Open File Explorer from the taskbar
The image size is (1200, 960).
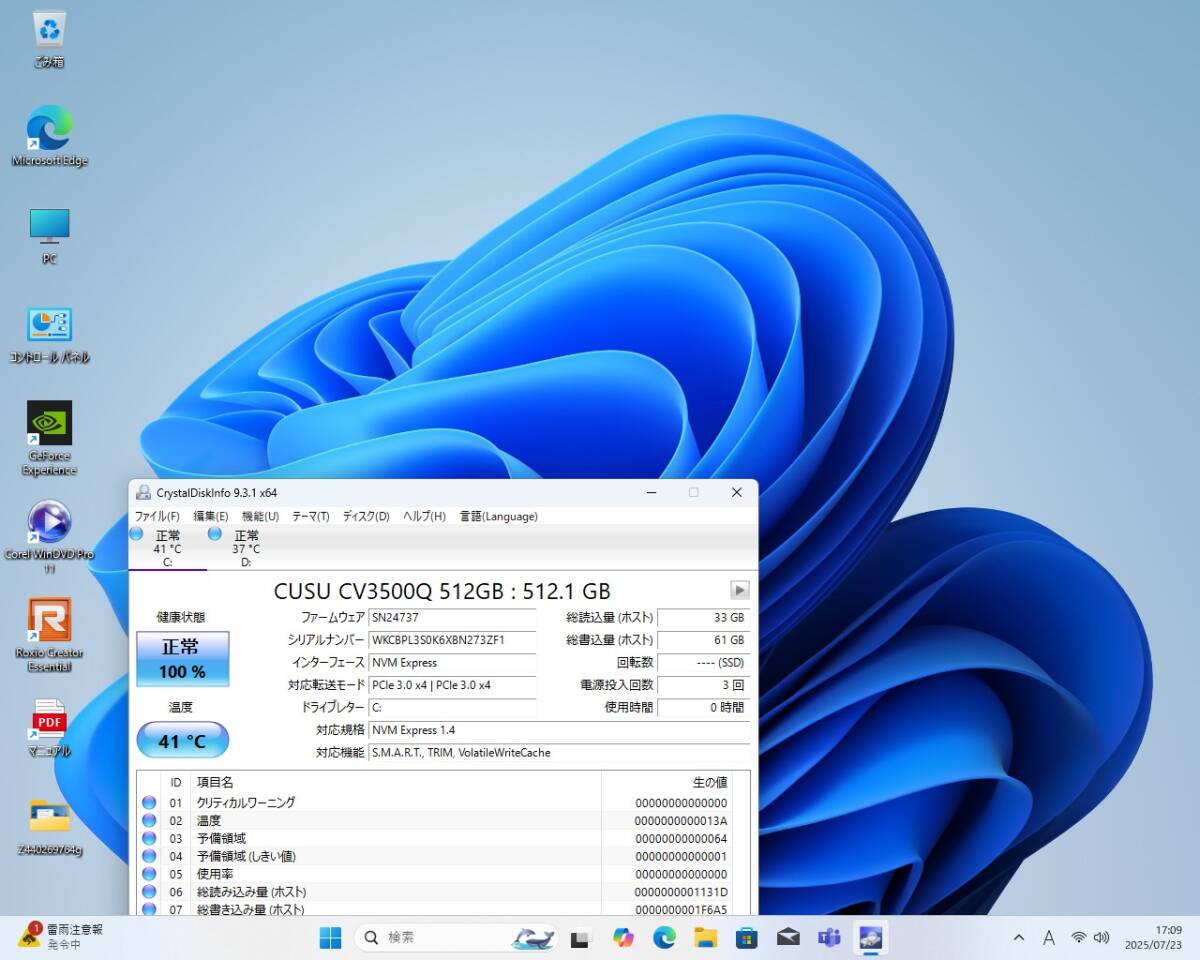706,938
